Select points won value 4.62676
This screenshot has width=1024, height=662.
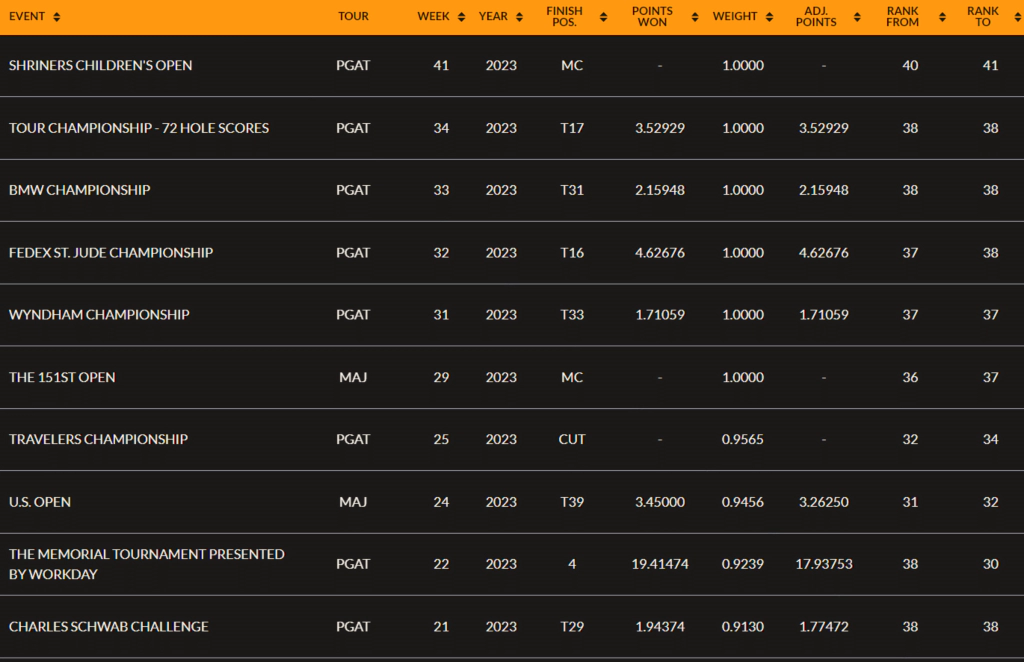tap(660, 253)
